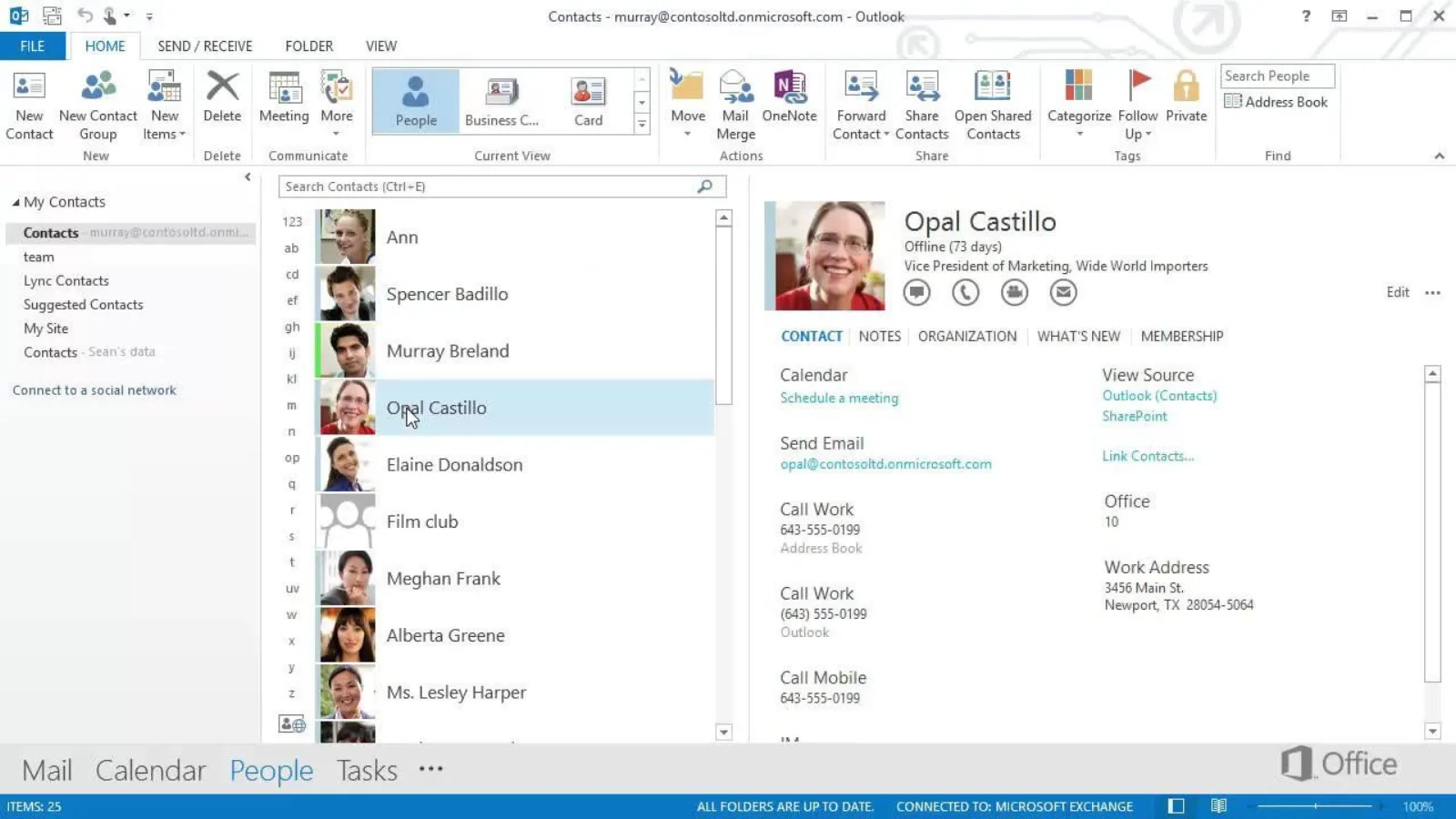Select the Lync Contacts folder
The height and width of the screenshot is (819, 1456).
tap(66, 281)
